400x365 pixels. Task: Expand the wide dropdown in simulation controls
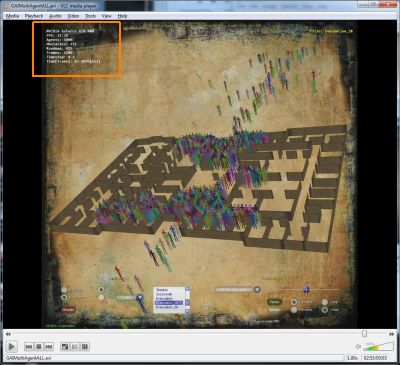coord(237,289)
